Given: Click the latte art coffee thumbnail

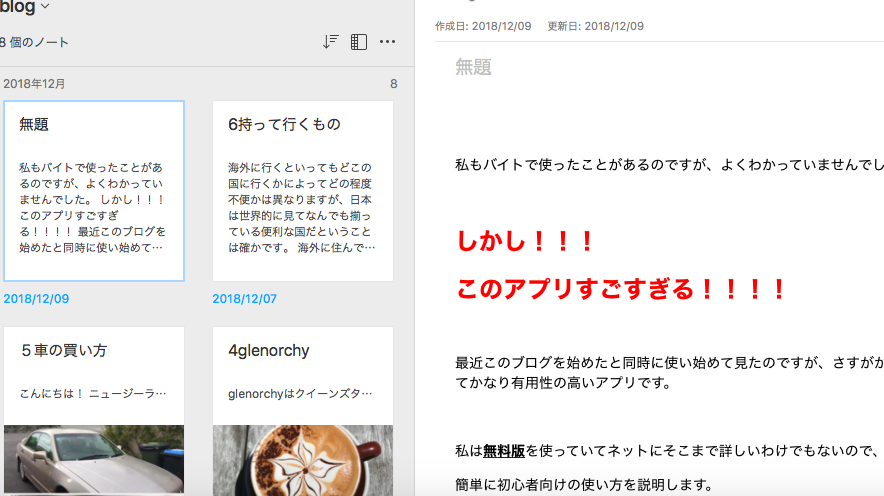Looking at the screenshot, I should point(303,460).
